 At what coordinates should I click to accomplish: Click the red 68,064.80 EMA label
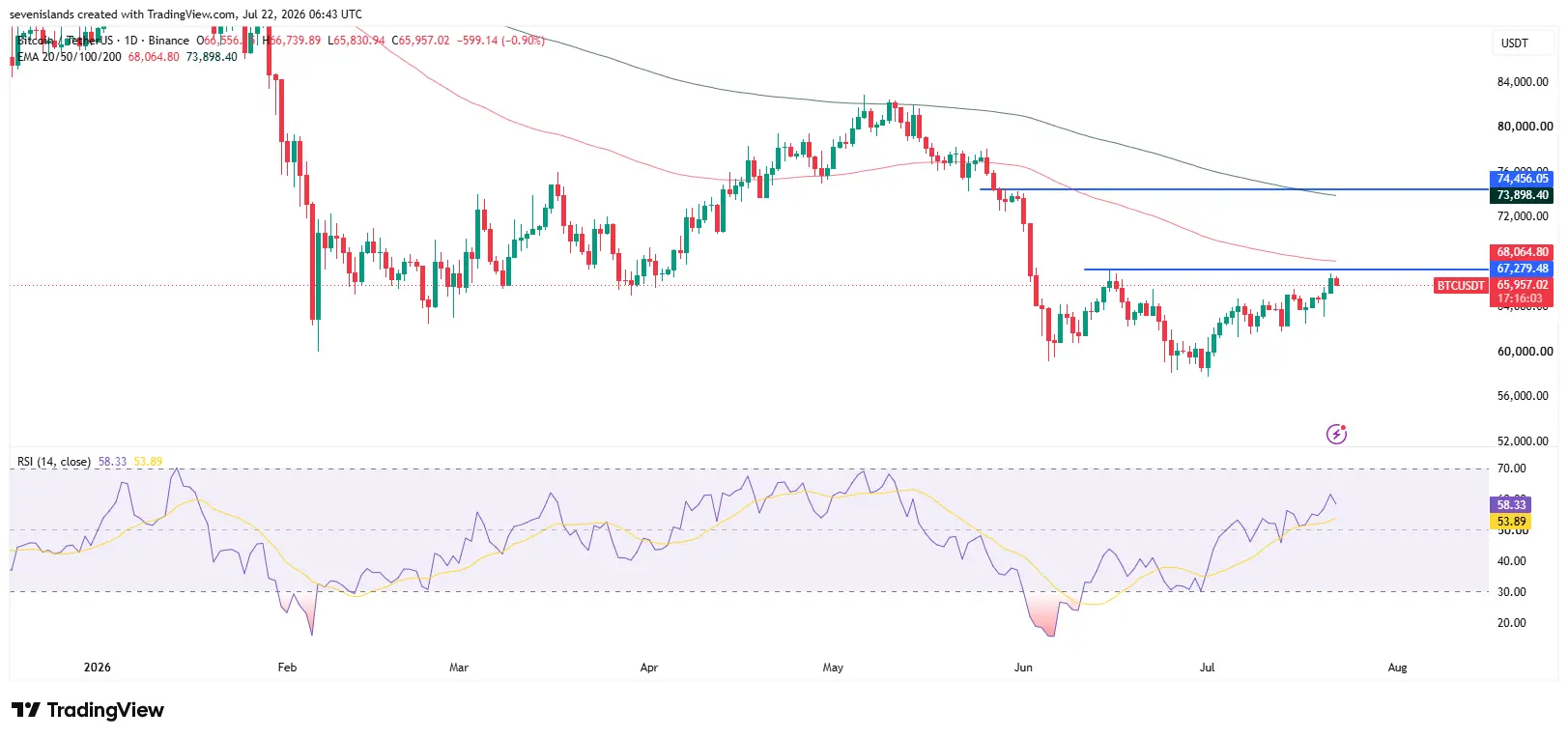pyautogui.click(x=1522, y=252)
